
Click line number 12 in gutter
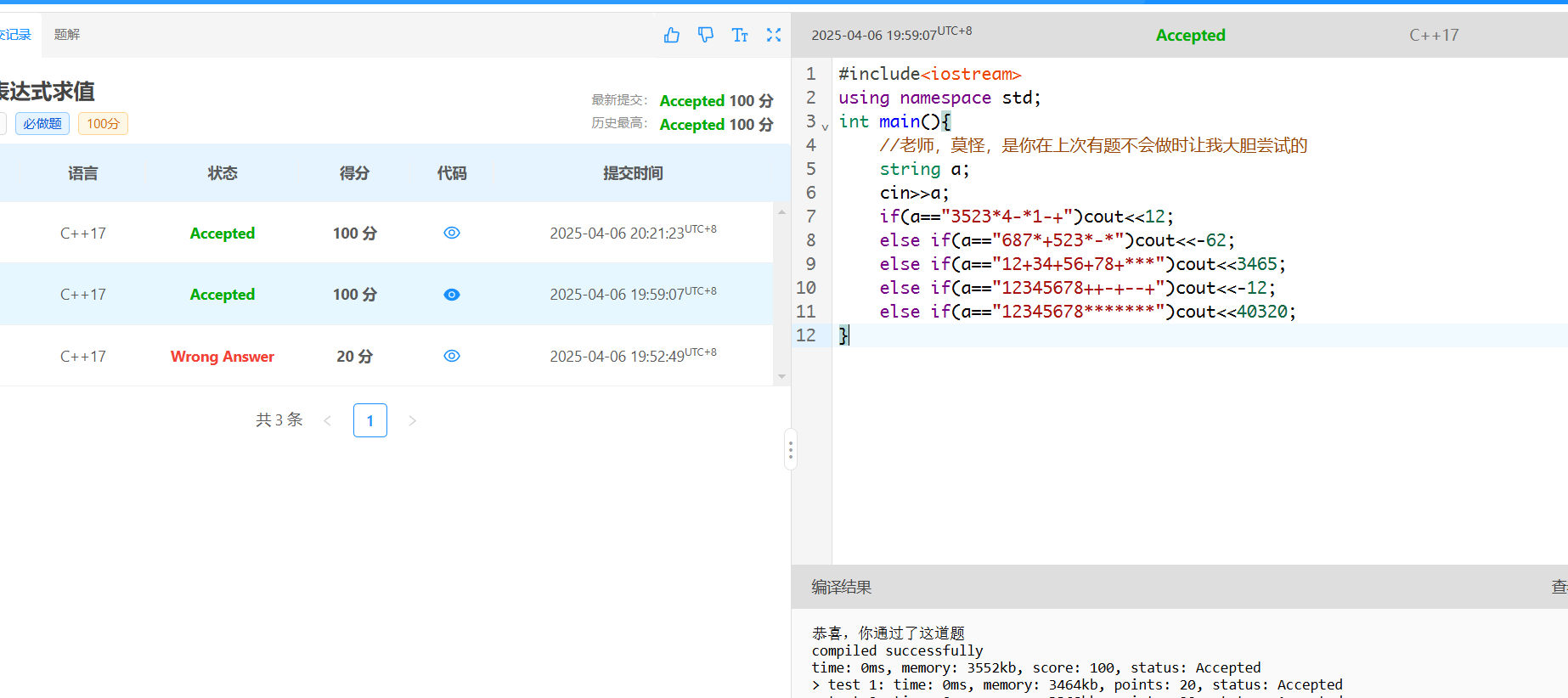[806, 335]
